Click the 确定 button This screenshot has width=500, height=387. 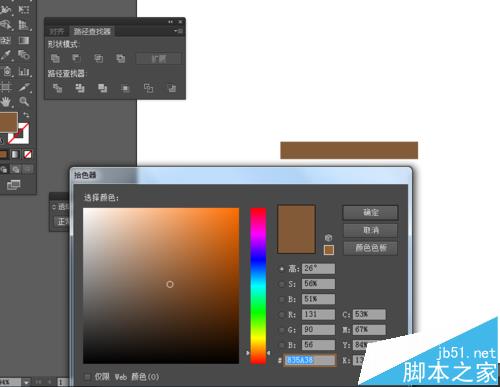click(x=371, y=212)
